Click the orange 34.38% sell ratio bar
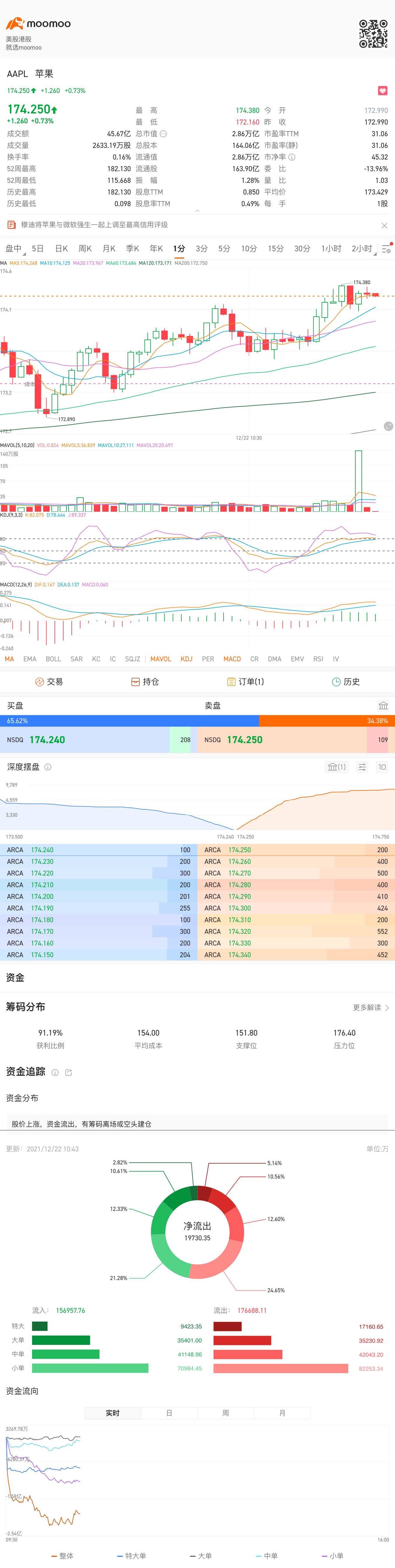This screenshot has height=1568, width=395. coord(327,721)
